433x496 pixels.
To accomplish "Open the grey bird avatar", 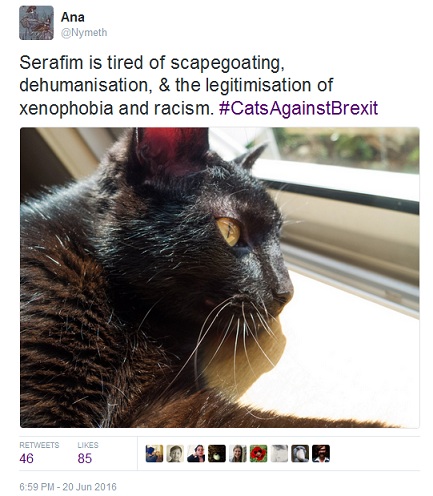I will [x=300, y=453].
